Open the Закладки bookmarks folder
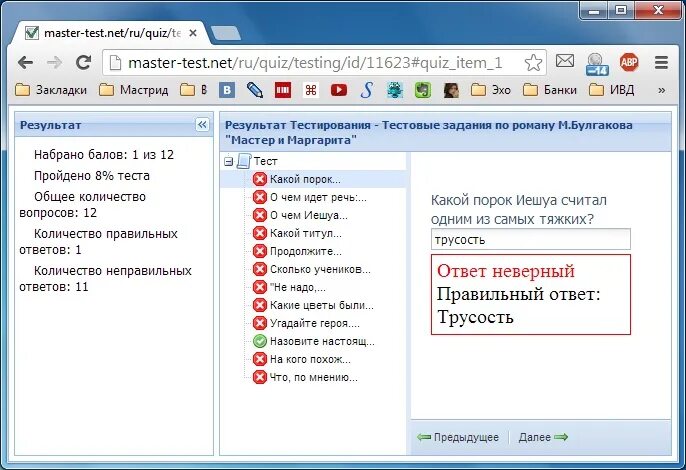This screenshot has height=470, width=686. pos(51,90)
